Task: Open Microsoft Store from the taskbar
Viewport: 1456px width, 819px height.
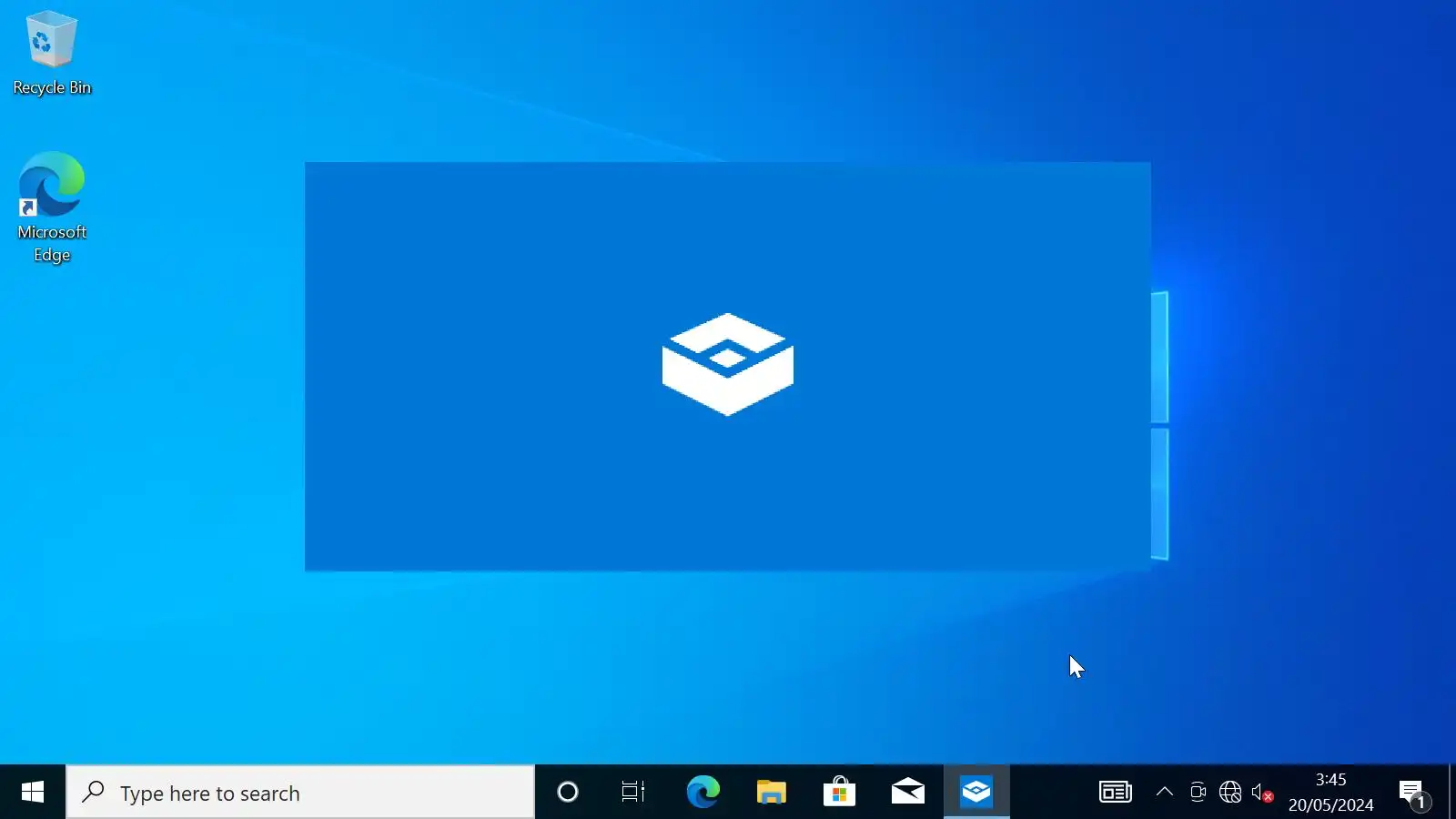Action: click(x=839, y=793)
